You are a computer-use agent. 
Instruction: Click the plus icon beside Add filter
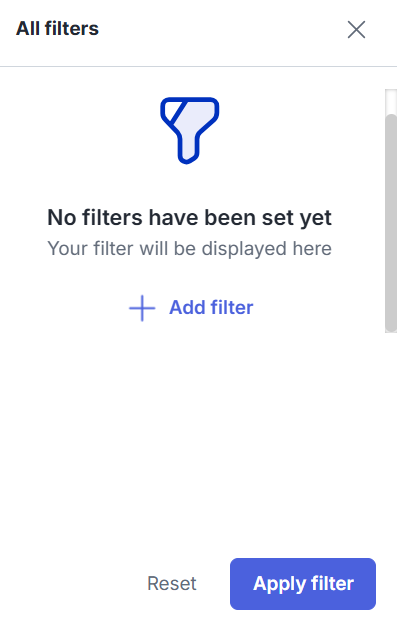(142, 308)
